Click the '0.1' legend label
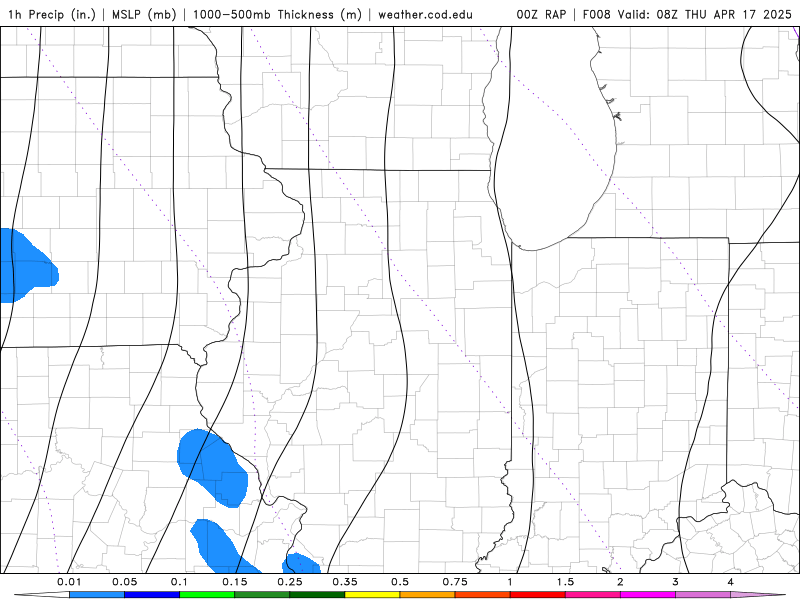This screenshot has width=800, height=600. click(179, 582)
